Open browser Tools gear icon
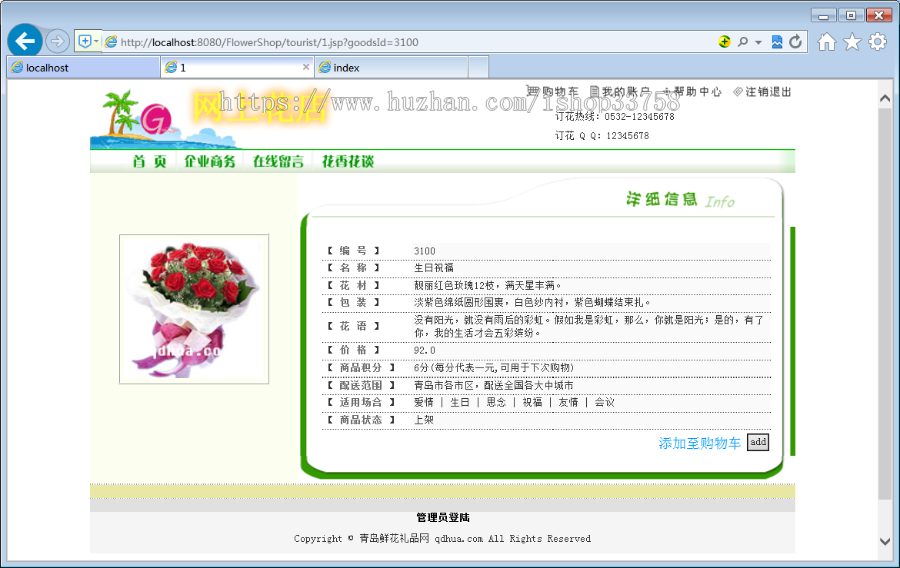 coord(878,42)
